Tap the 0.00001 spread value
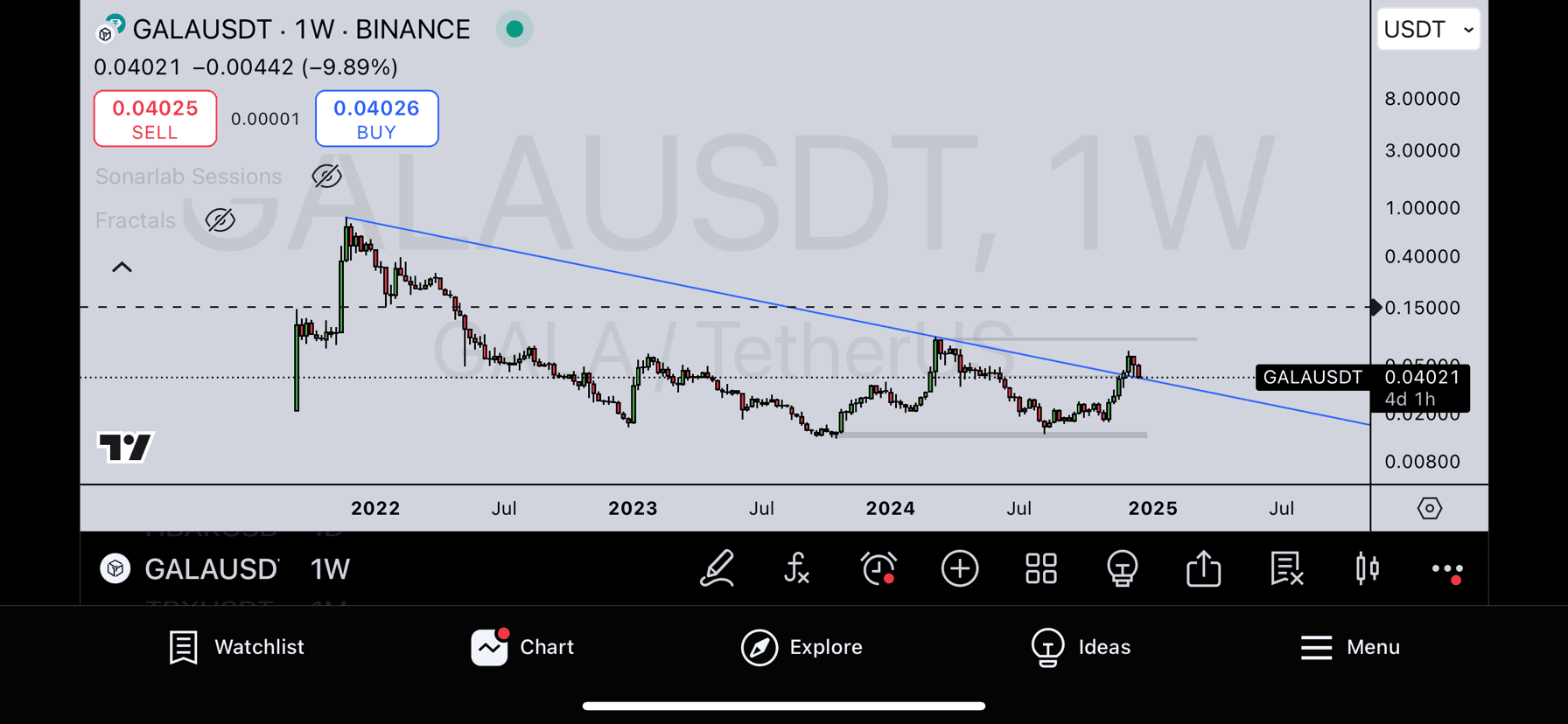 coord(266,119)
